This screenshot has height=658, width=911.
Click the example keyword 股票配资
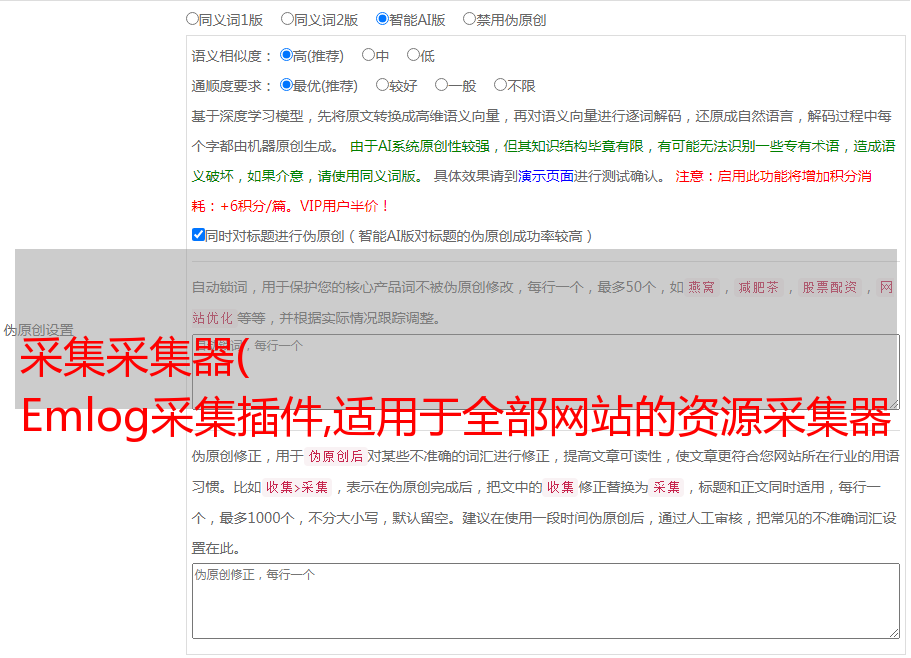point(829,287)
